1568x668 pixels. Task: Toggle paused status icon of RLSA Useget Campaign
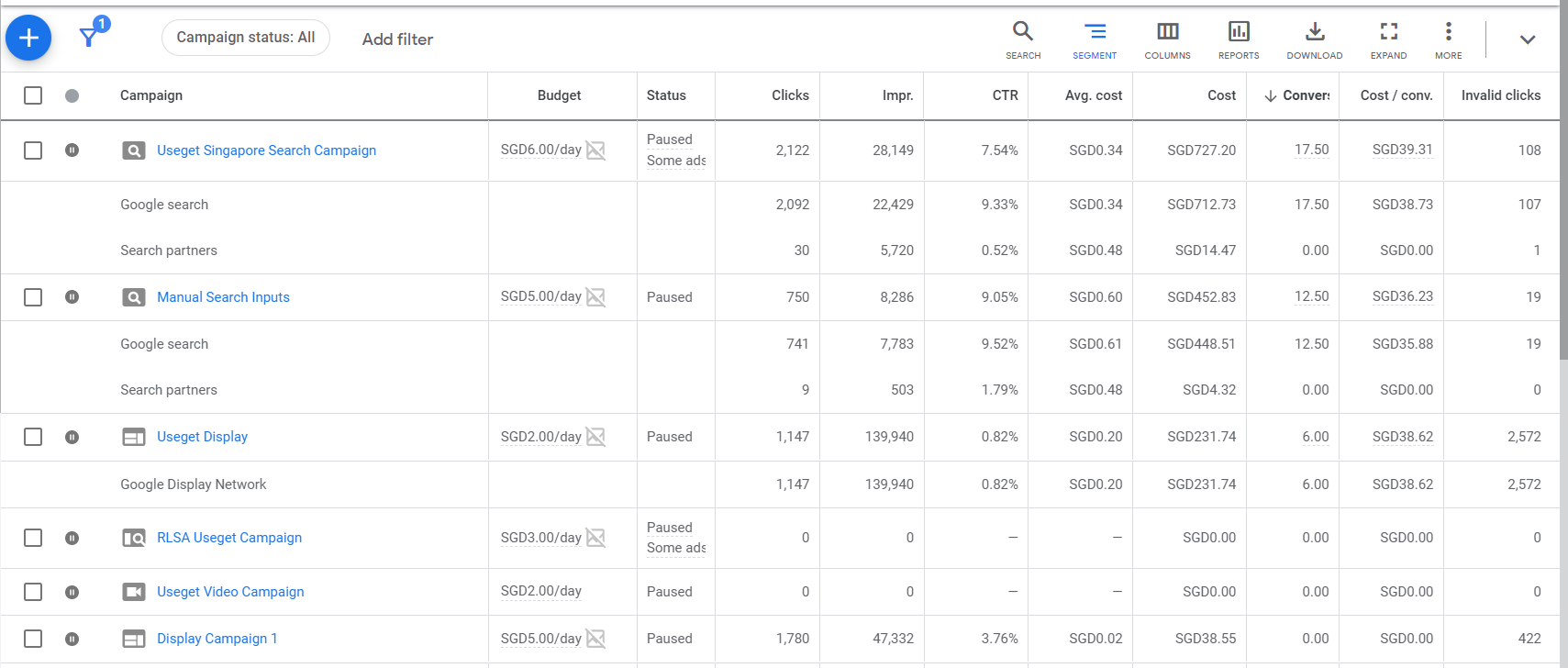pyautogui.click(x=72, y=538)
